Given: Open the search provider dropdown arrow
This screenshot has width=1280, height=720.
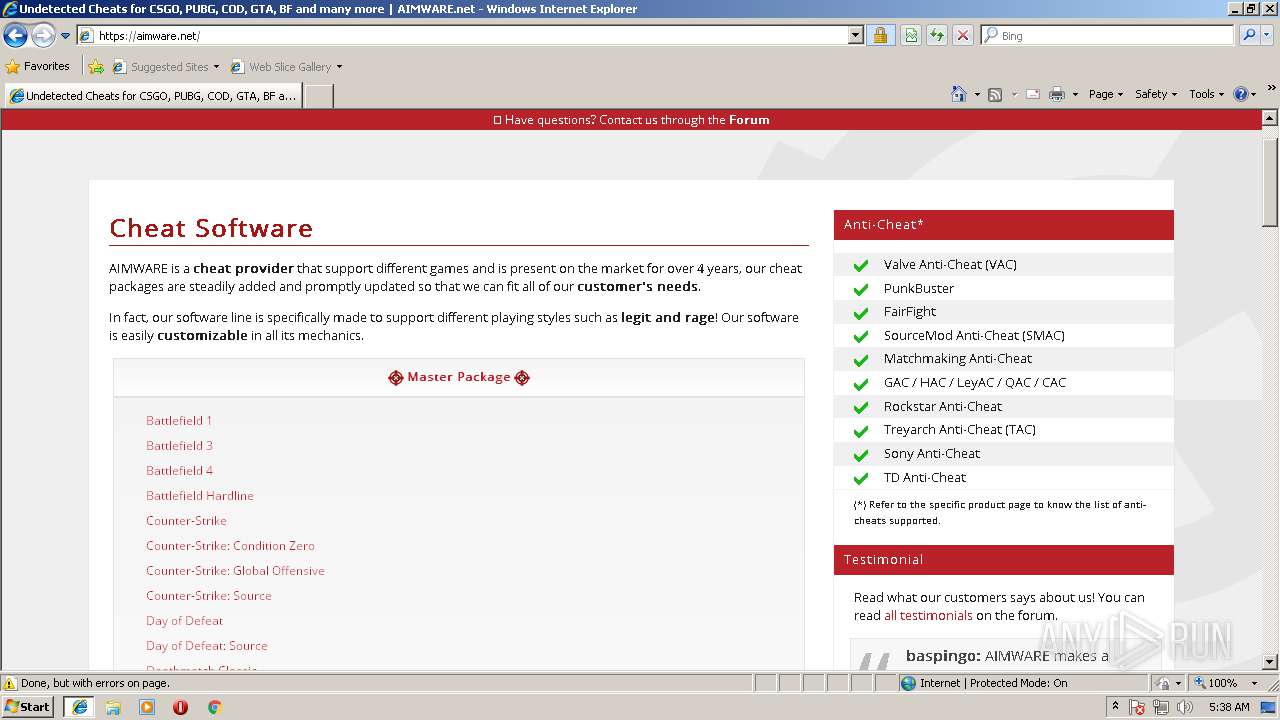Looking at the screenshot, I should click(x=1268, y=36).
